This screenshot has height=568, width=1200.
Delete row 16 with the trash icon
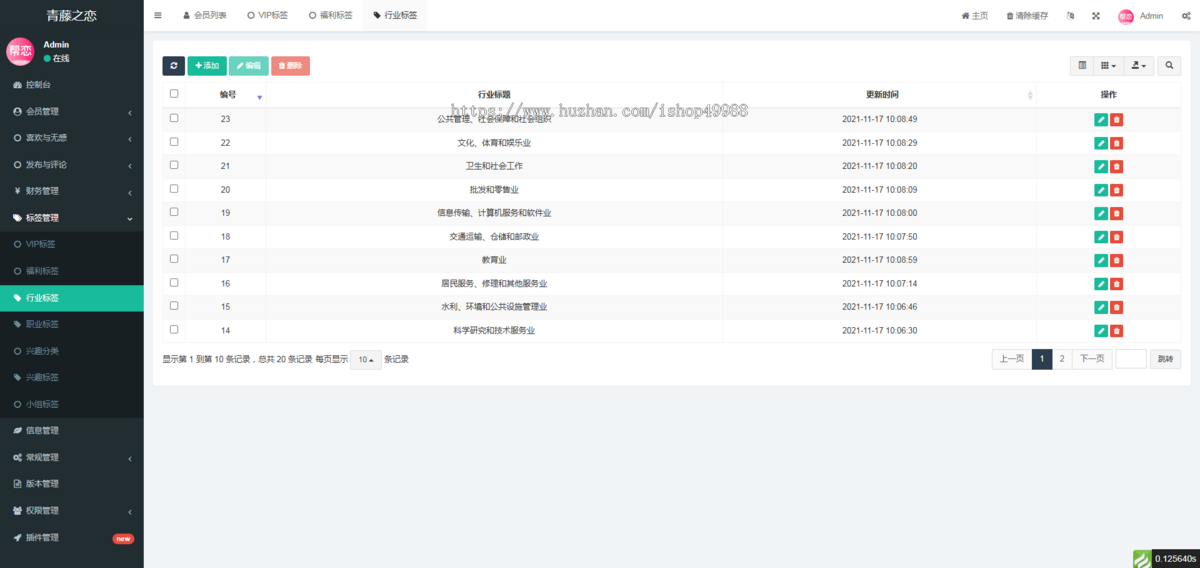[x=1117, y=284]
